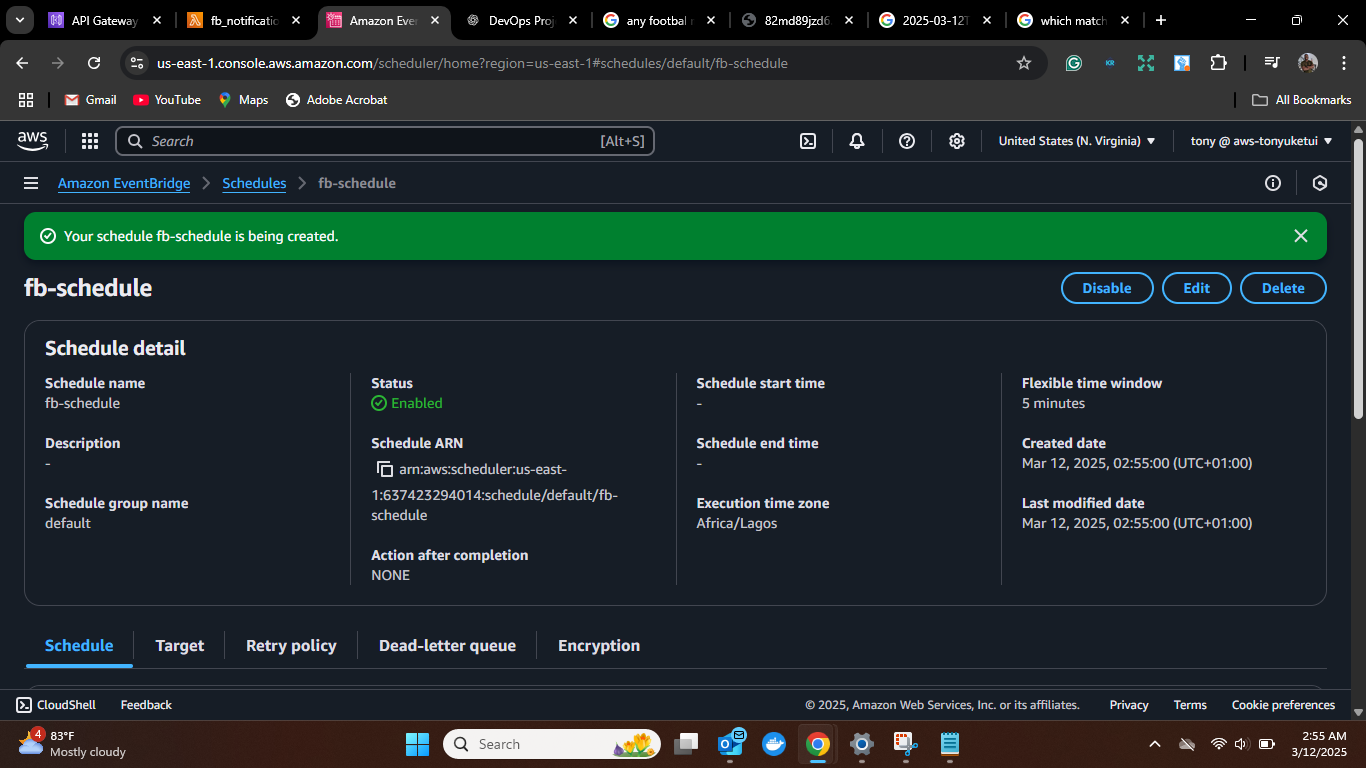Image resolution: width=1366 pixels, height=768 pixels.
Task: Open Maps bookmark
Action: pos(243,100)
